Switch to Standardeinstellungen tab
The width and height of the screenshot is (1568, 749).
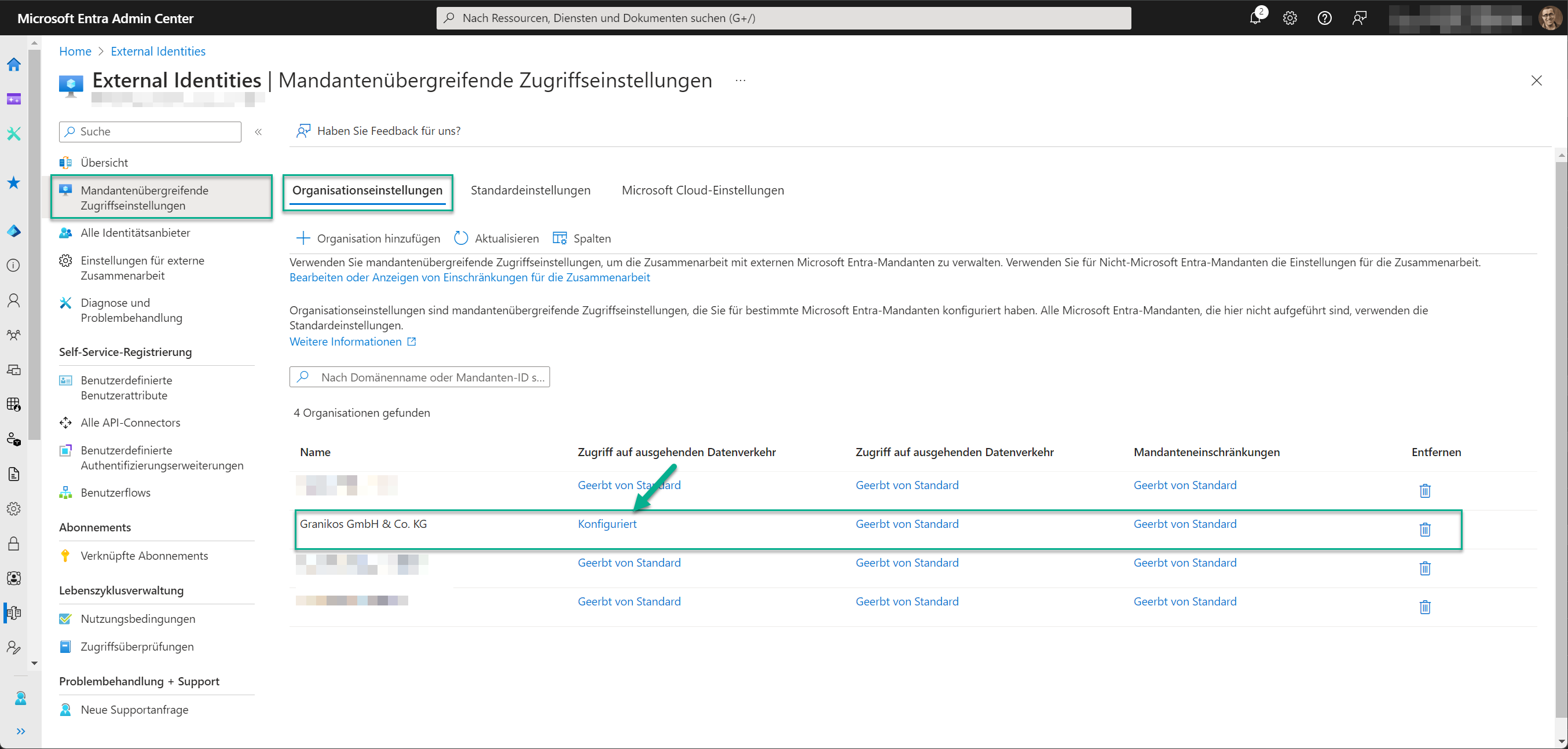[530, 190]
